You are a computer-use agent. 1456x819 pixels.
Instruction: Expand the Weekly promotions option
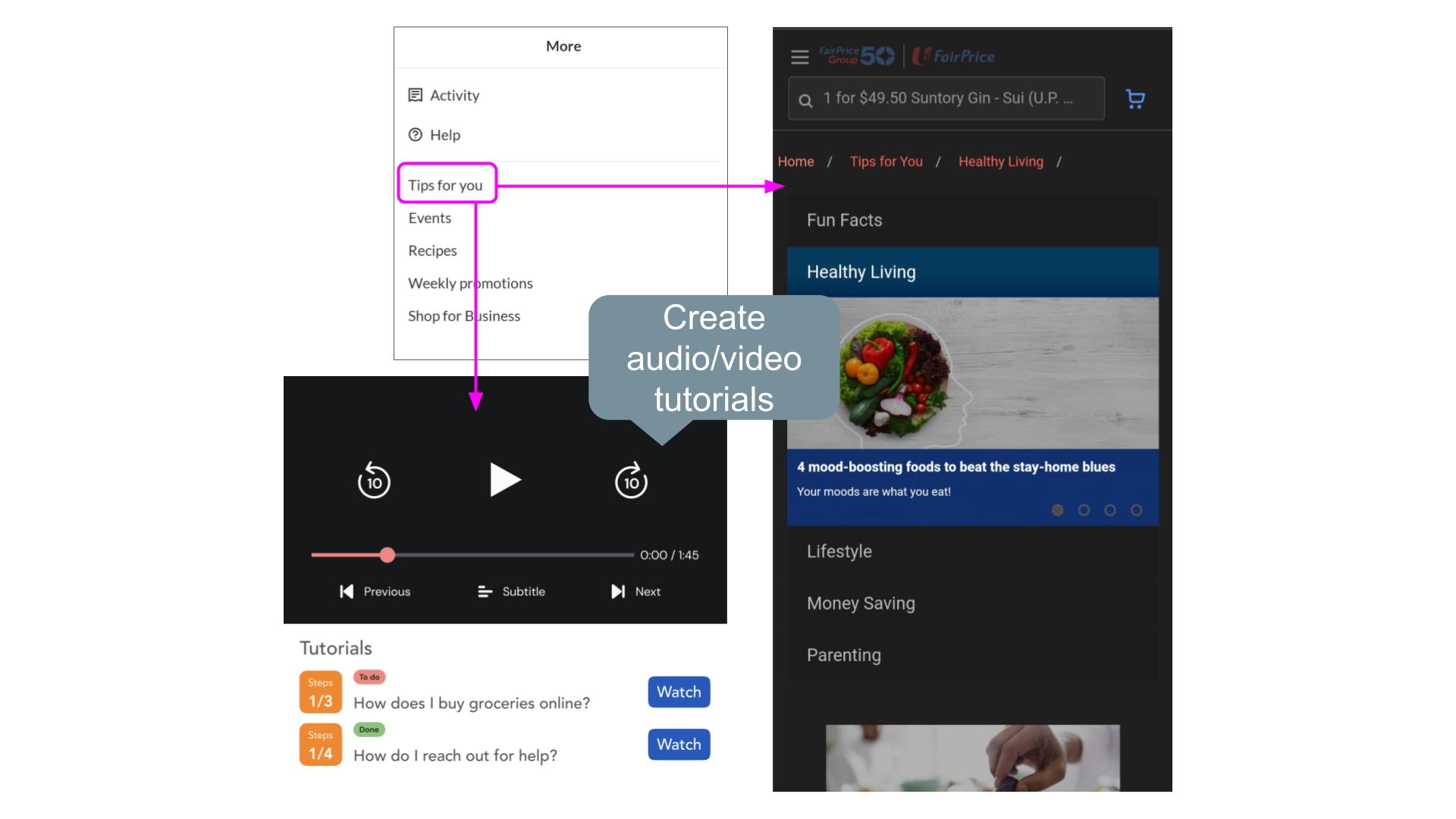point(470,283)
